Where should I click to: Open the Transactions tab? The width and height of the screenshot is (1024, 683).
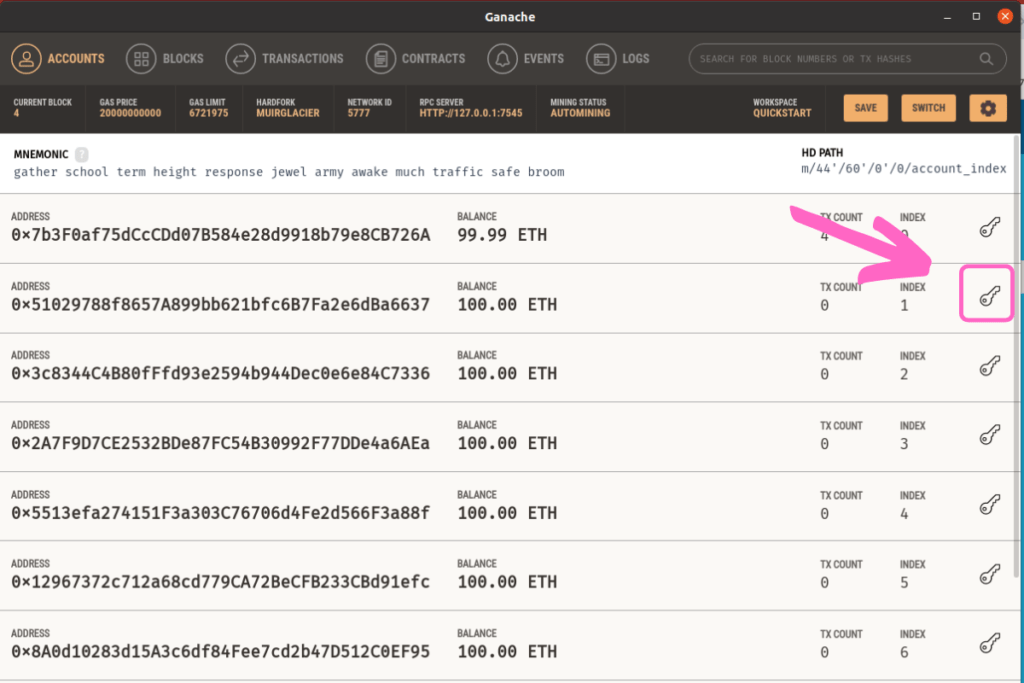284,59
